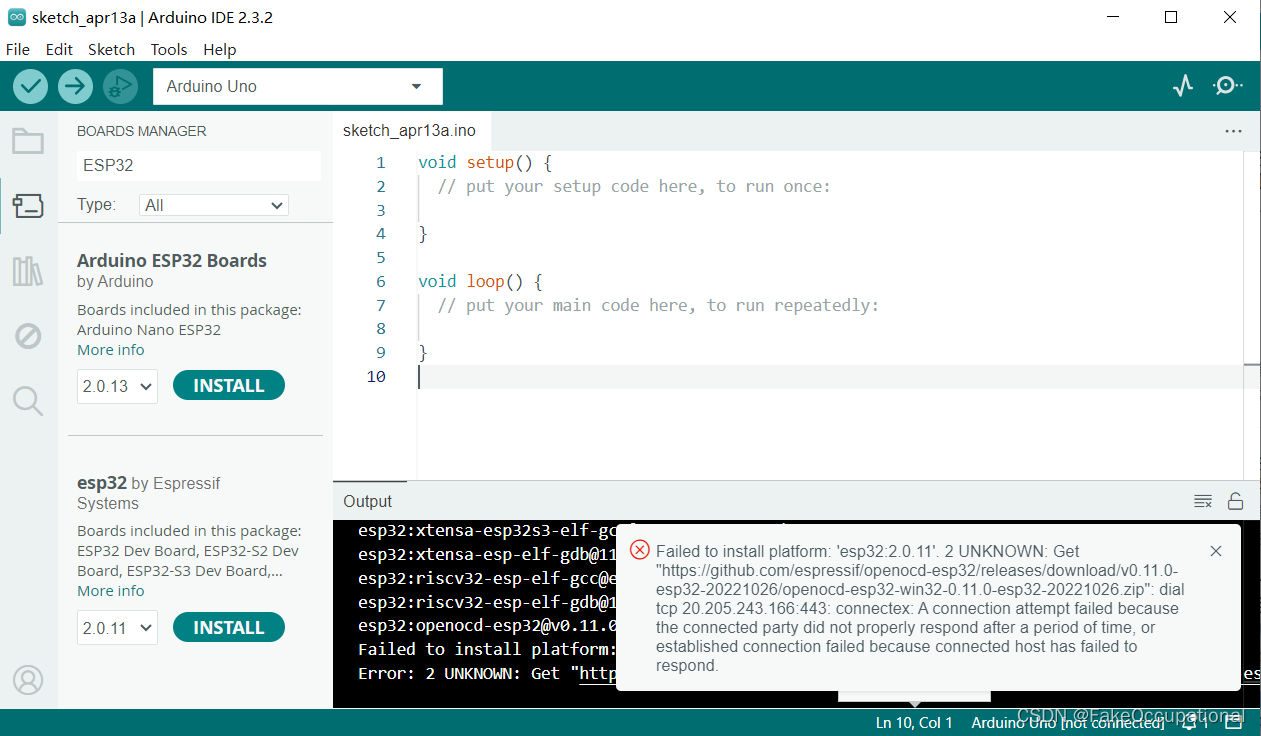
Task: Open the Help menu
Action: point(220,49)
